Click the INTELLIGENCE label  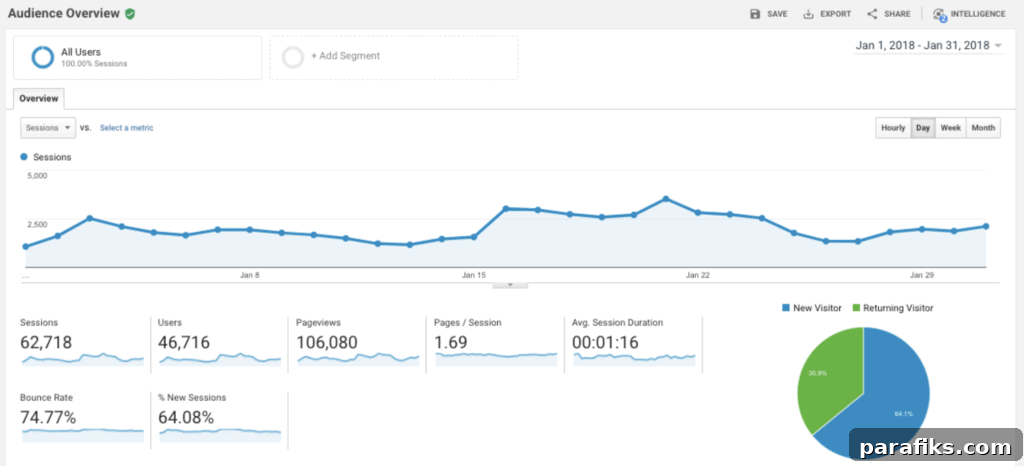click(x=978, y=14)
